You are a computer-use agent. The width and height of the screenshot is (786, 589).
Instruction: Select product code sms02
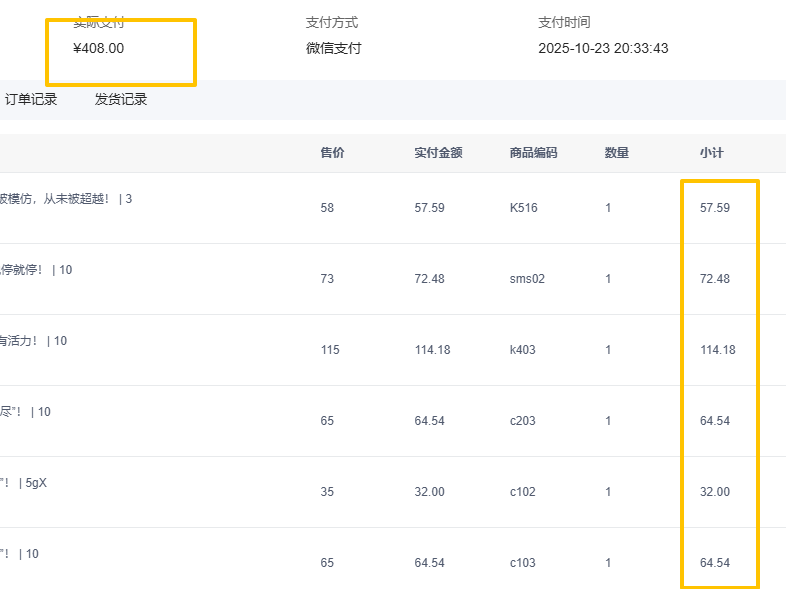pos(527,279)
